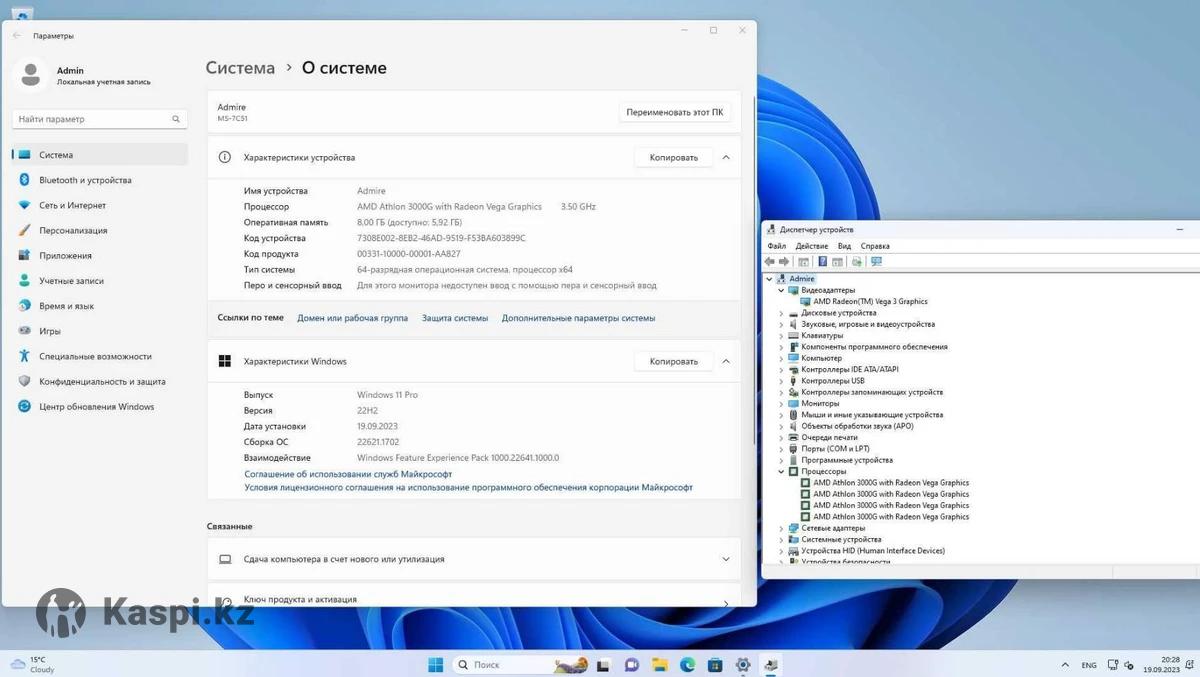Copy device specs with Копировать in Характеристики устройства
The image size is (1200, 677).
pos(674,157)
